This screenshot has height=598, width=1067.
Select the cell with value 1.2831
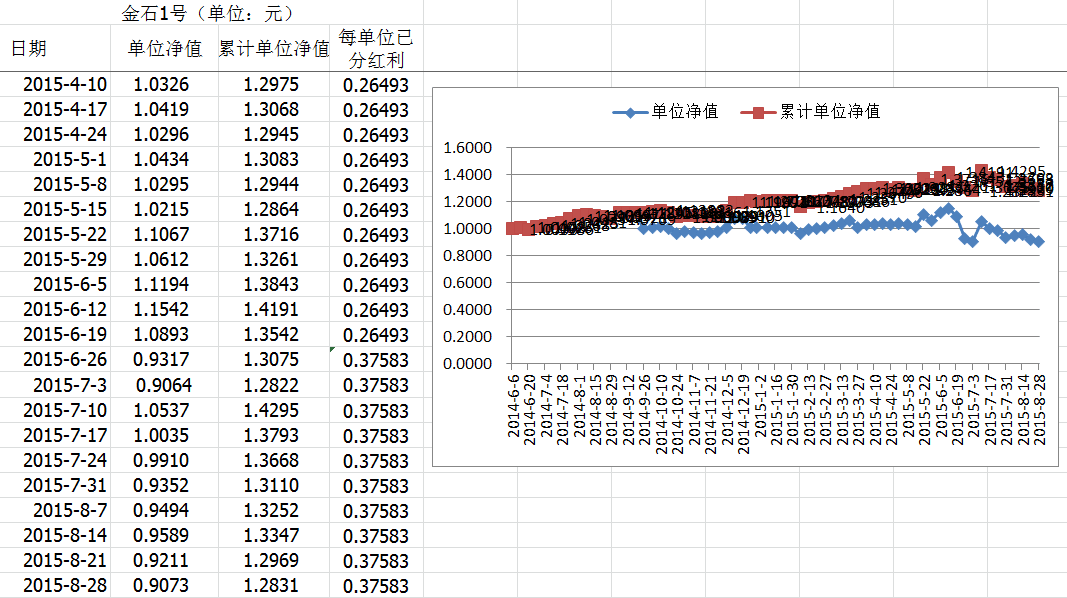tap(270, 585)
